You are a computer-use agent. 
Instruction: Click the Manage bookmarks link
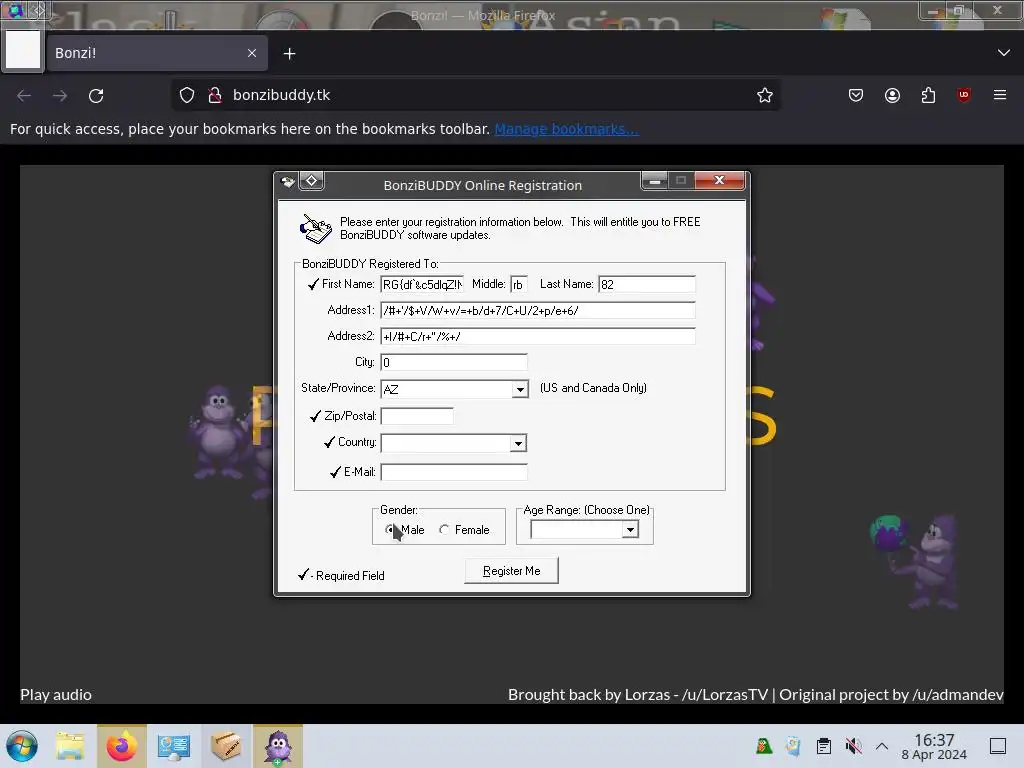[566, 129]
